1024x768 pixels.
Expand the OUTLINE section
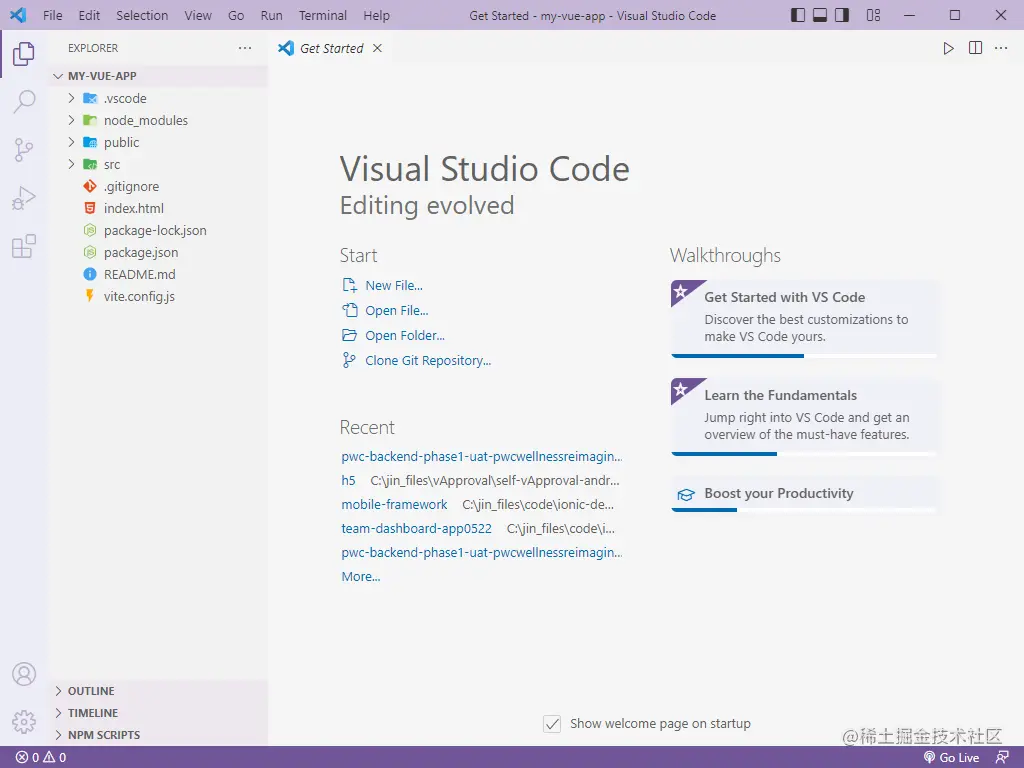click(160, 691)
